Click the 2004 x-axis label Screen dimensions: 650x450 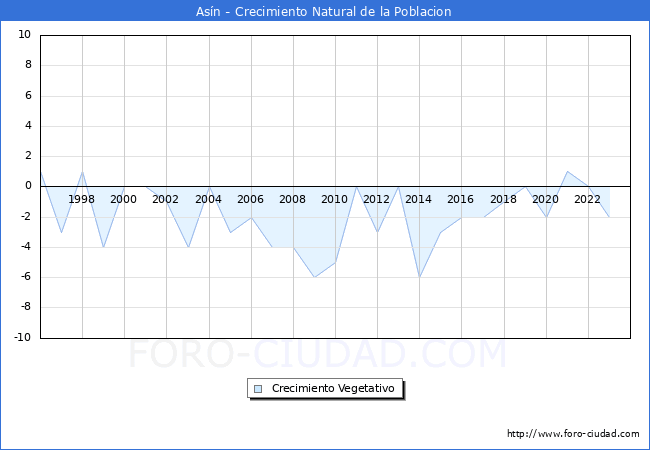(x=208, y=199)
